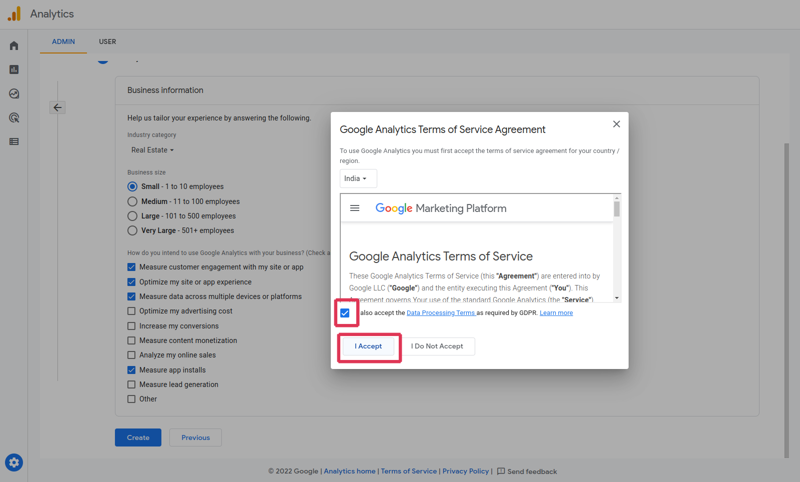Toggle the GDPR Data Processing Terms checkbox
Viewport: 800px width, 482px height.
(345, 313)
